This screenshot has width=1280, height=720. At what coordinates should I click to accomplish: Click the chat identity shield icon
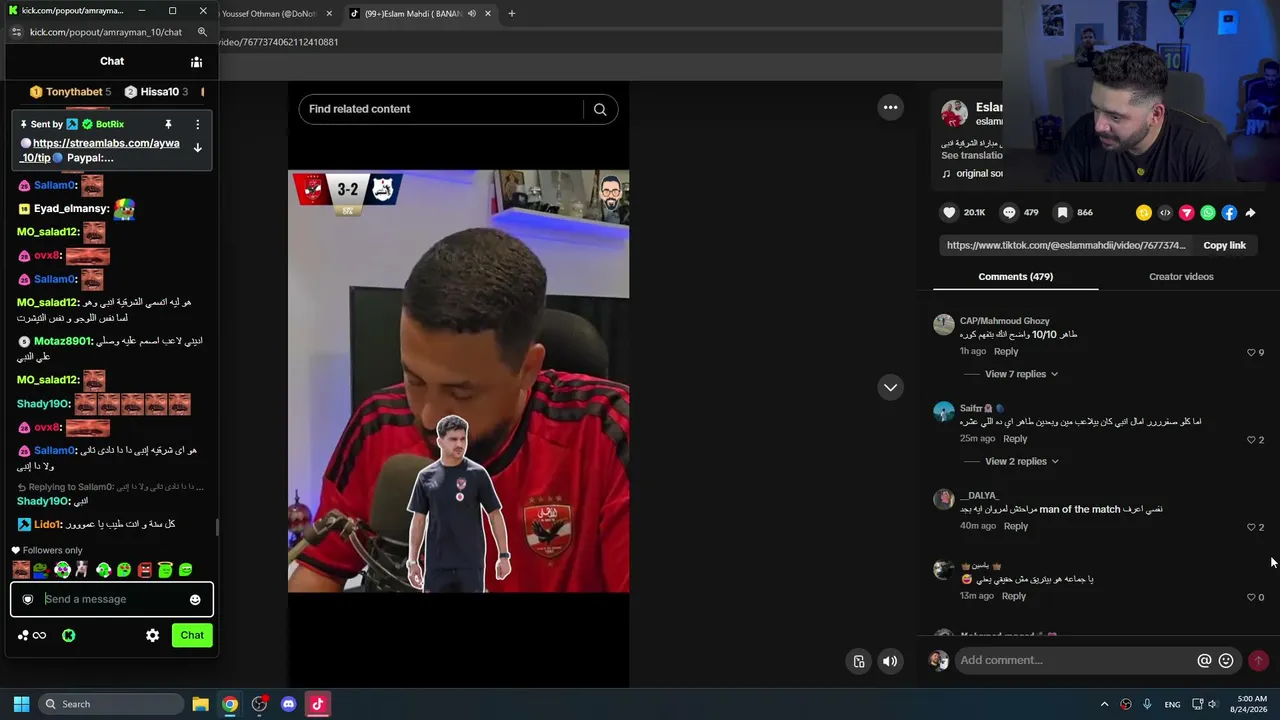(28, 599)
